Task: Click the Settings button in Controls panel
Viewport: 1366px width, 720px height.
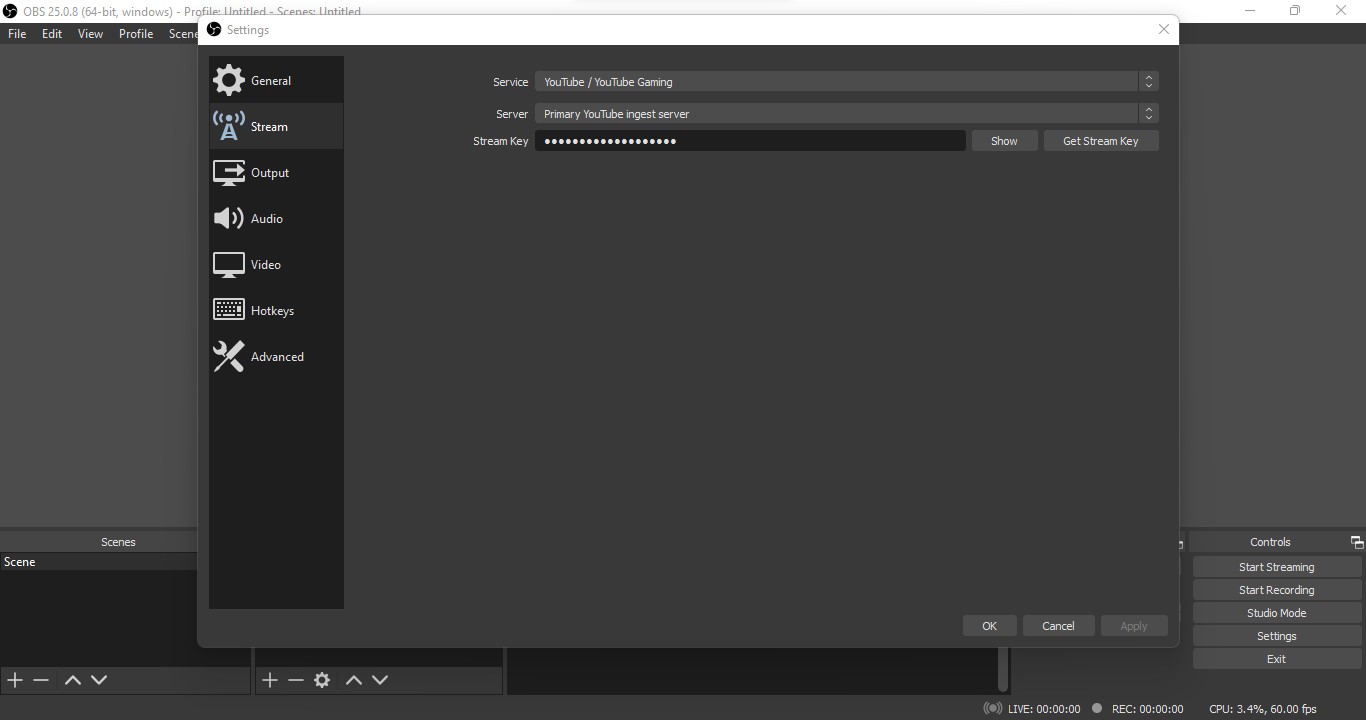Action: coord(1277,636)
